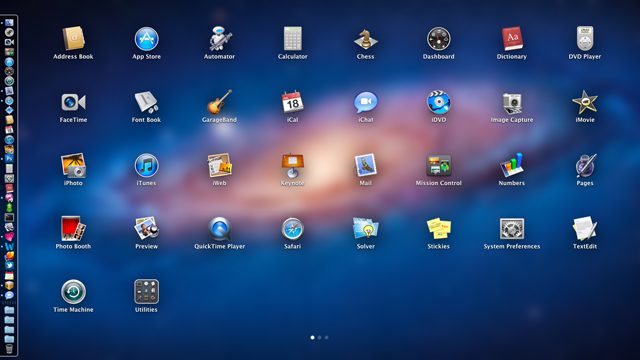This screenshot has height=360, width=640.
Task: Launch Terminal from the Dock
Action: tap(9, 217)
